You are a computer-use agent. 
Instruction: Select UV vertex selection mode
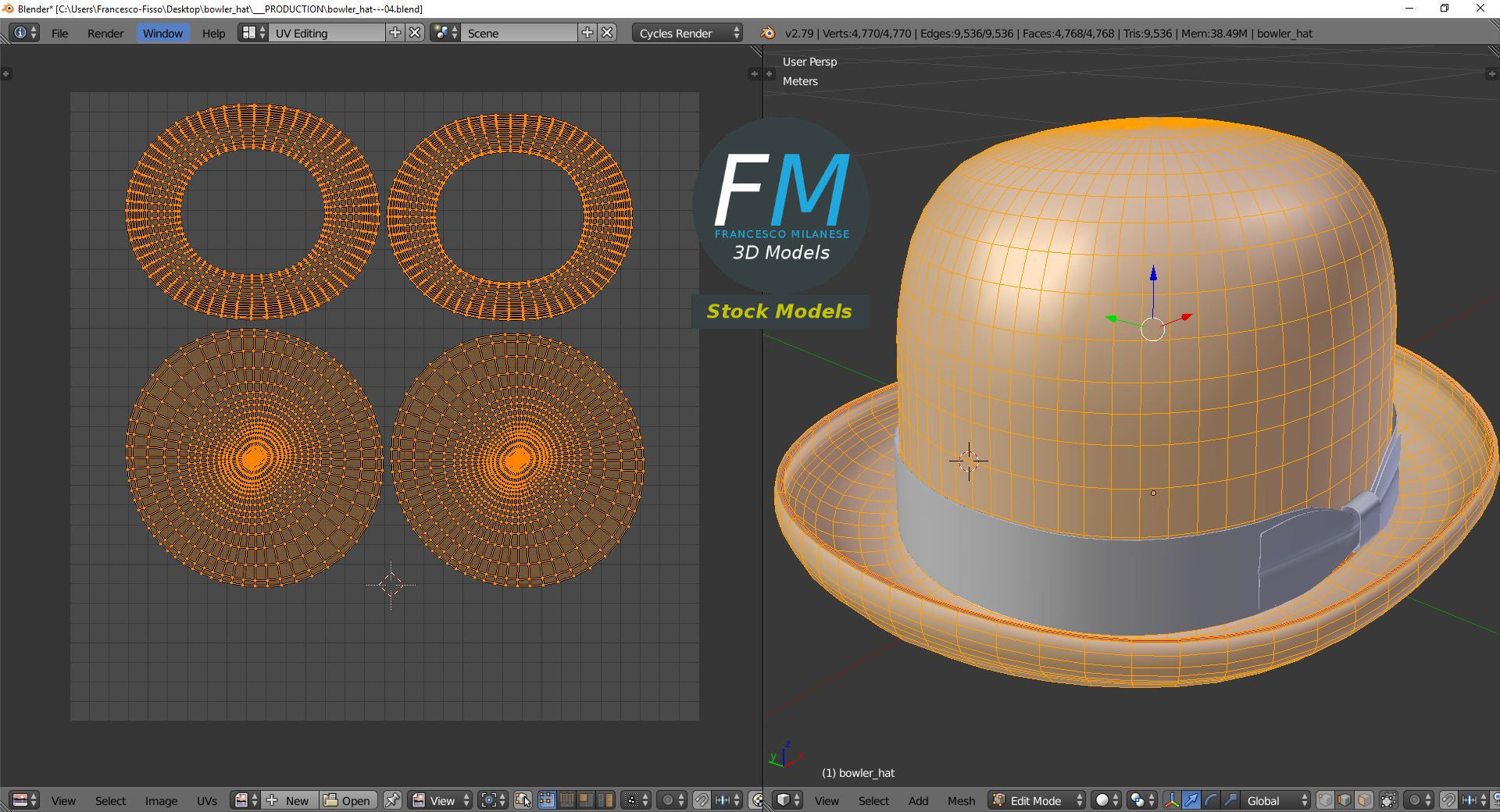click(x=547, y=800)
